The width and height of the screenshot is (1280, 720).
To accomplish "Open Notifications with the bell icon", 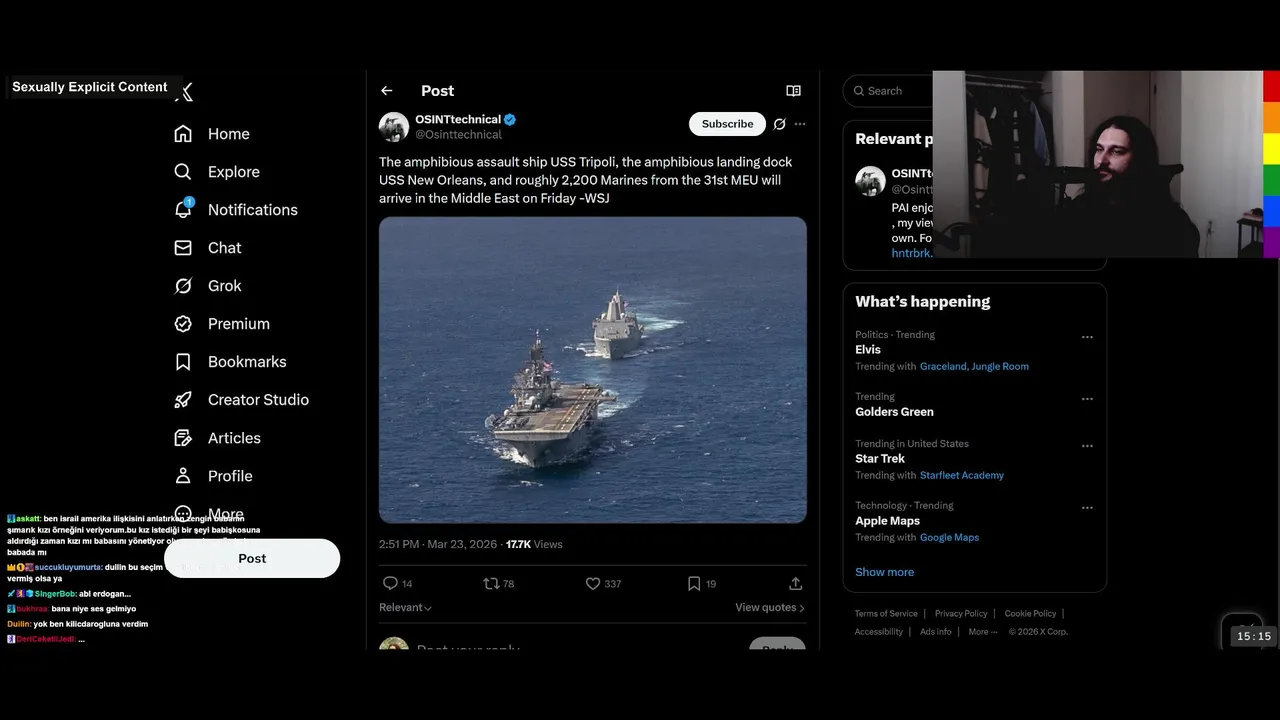I will click(183, 209).
